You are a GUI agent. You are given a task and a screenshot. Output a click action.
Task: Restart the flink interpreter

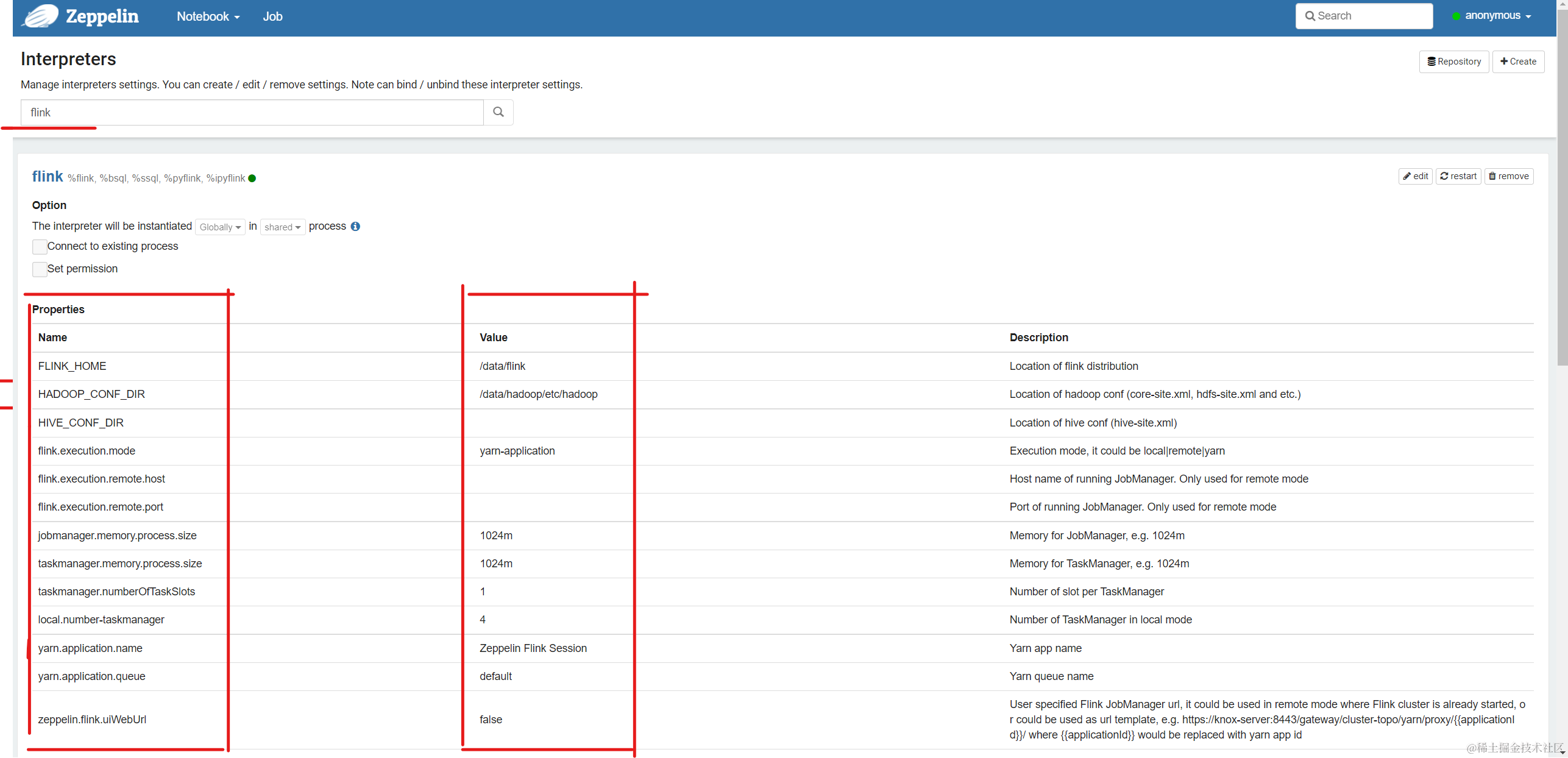tap(1458, 176)
